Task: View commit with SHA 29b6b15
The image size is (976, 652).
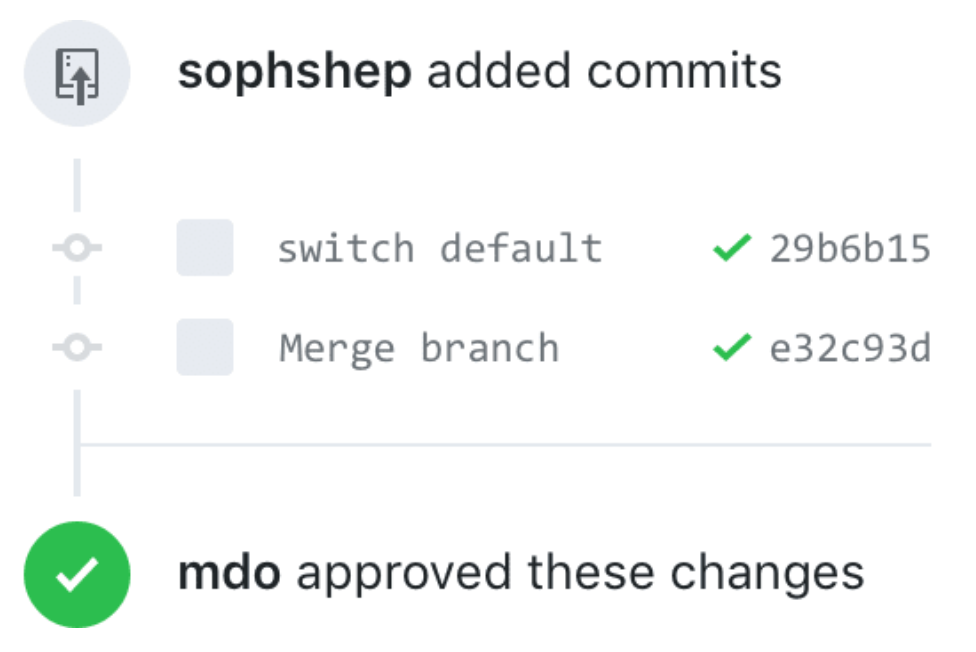Action: (x=850, y=248)
